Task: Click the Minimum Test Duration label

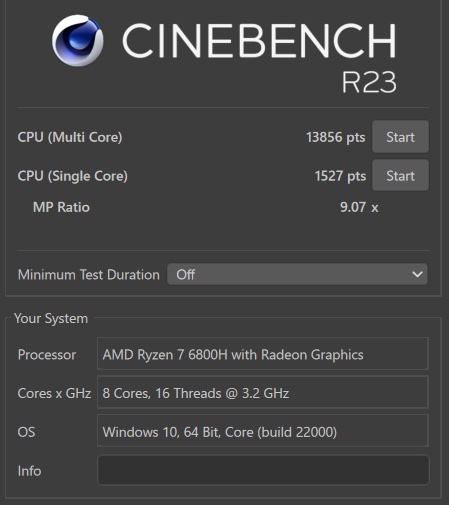Action: (89, 275)
